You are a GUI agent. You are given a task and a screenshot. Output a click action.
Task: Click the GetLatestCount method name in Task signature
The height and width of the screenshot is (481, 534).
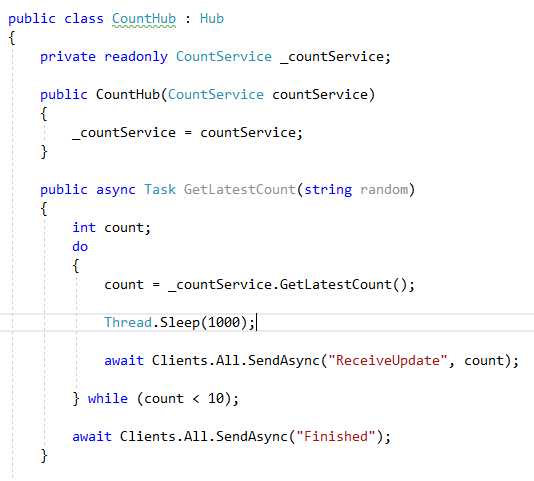240,189
